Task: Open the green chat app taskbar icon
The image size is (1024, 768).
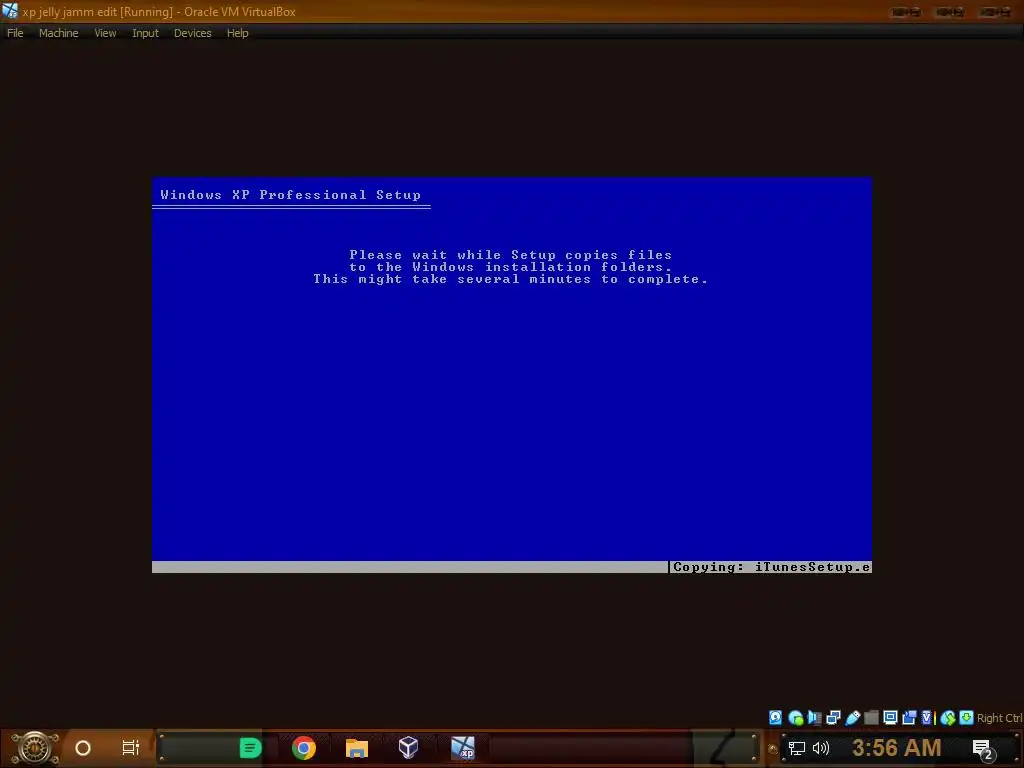Action: click(250, 748)
